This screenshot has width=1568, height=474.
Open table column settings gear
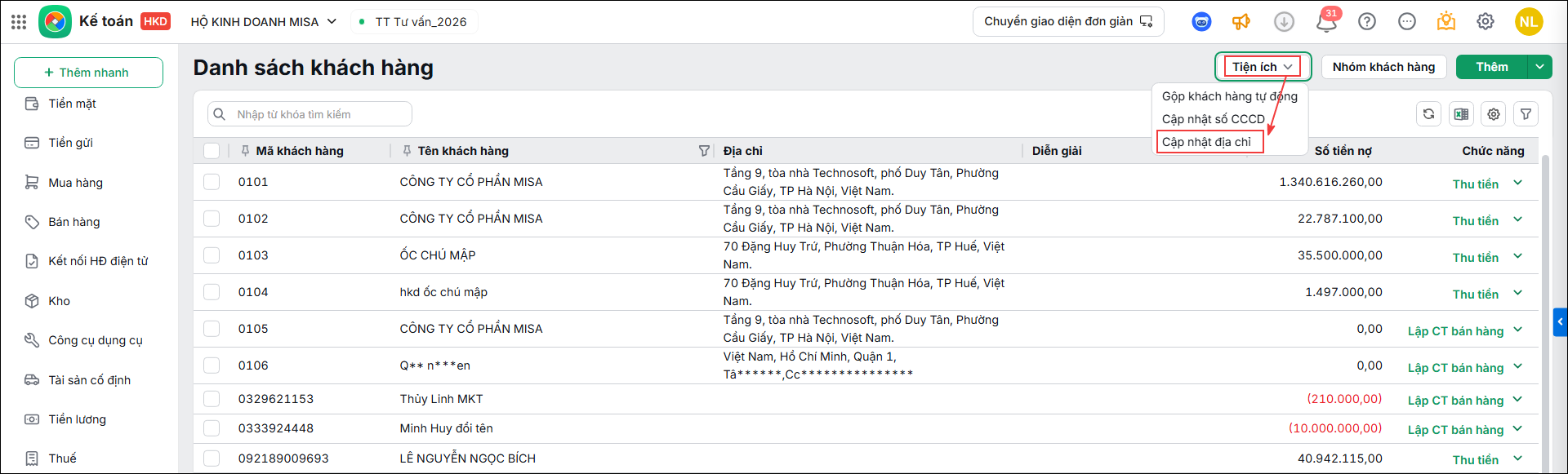(x=1494, y=114)
